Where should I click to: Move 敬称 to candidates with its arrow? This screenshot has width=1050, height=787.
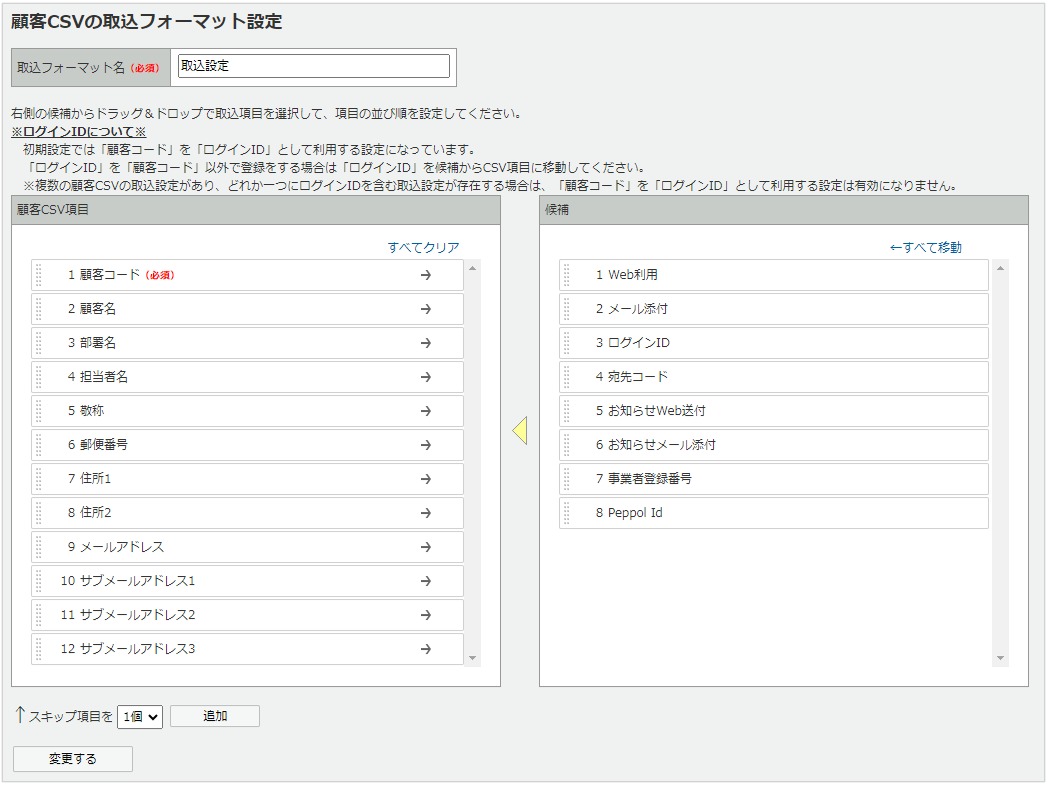[x=428, y=411]
